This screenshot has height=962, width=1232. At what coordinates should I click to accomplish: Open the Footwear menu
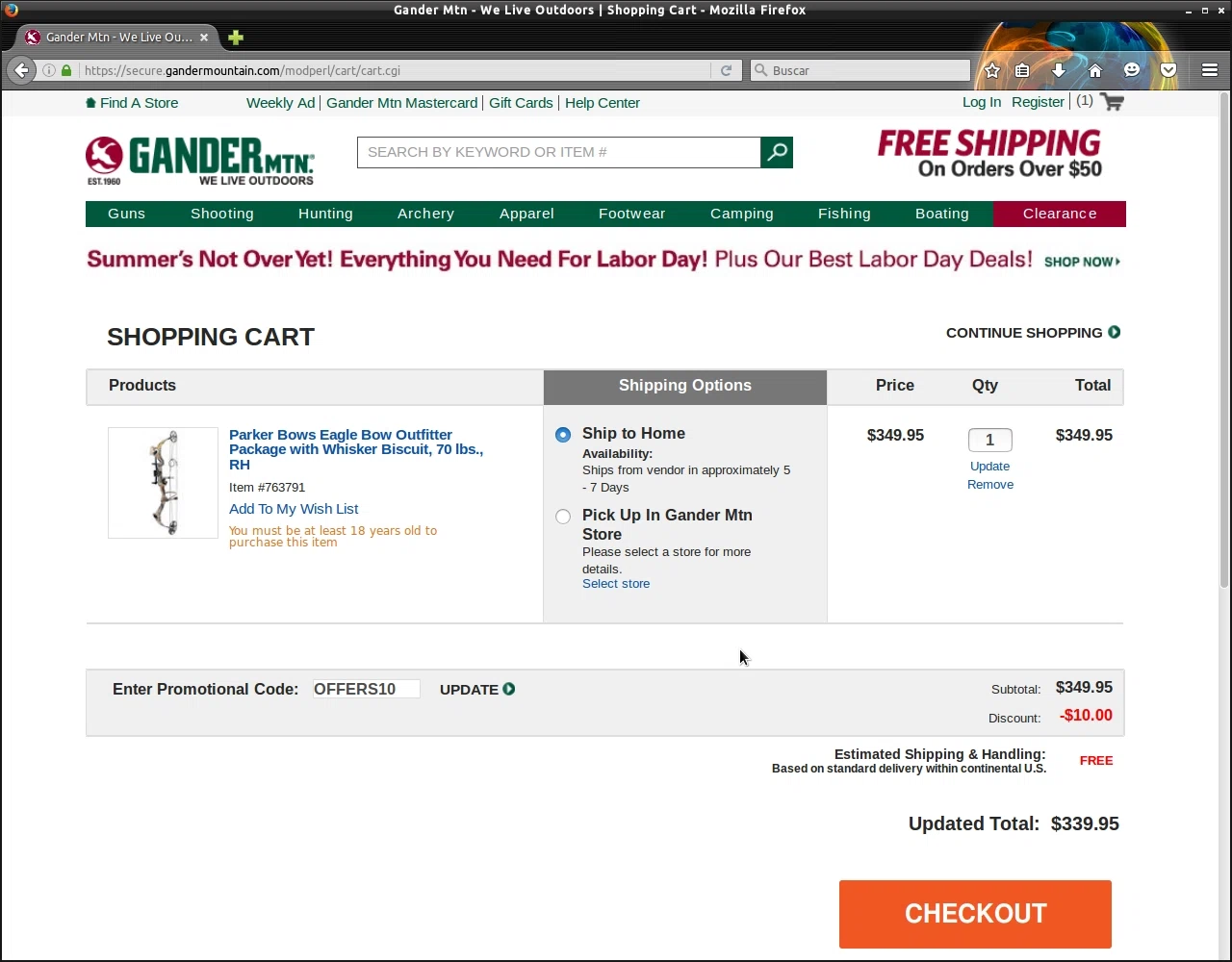pos(631,214)
